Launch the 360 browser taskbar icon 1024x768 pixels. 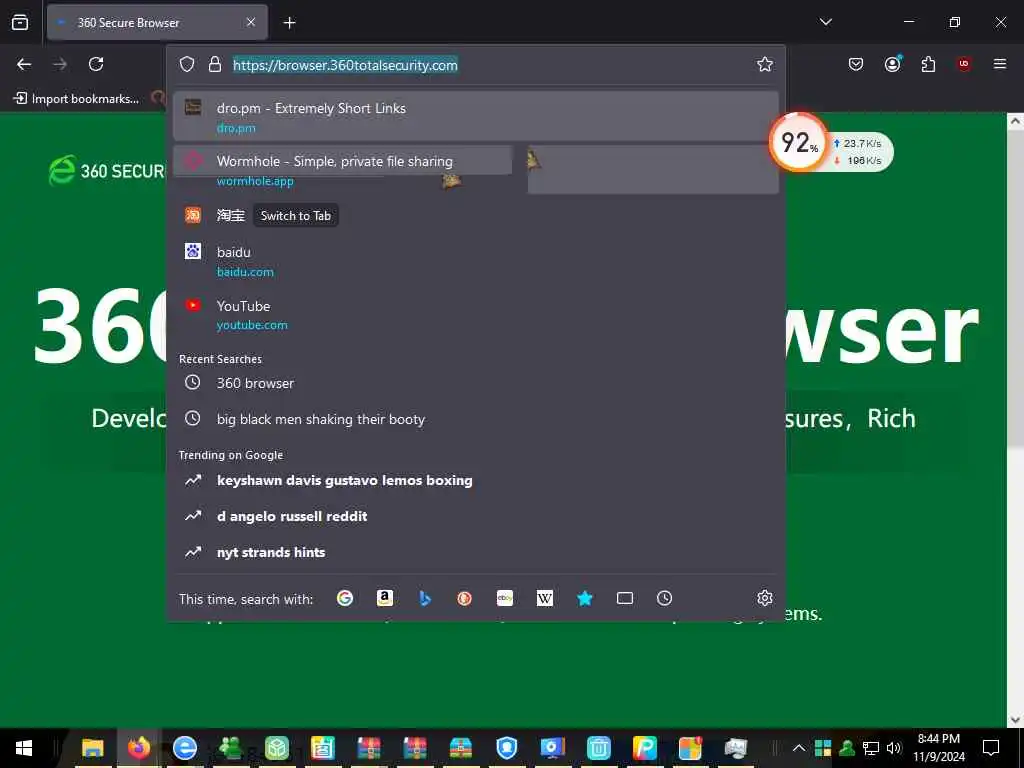point(185,748)
